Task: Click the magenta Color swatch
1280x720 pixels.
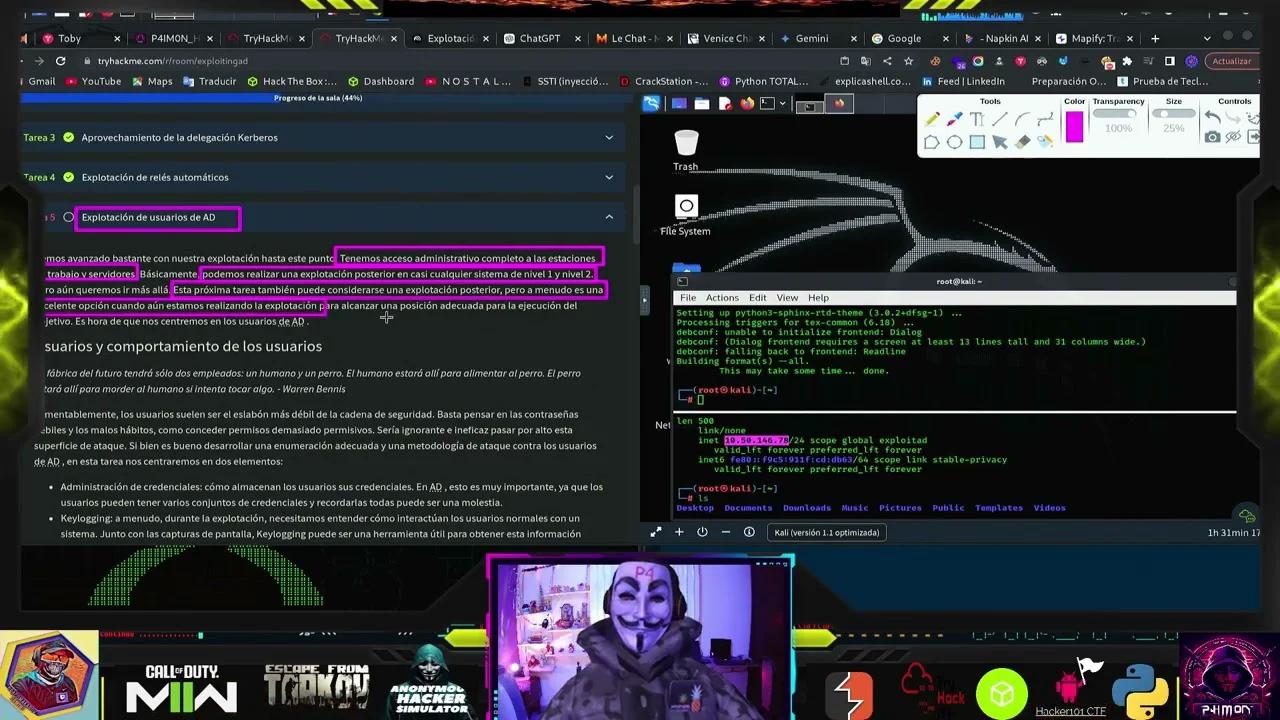Action: tap(1074, 127)
